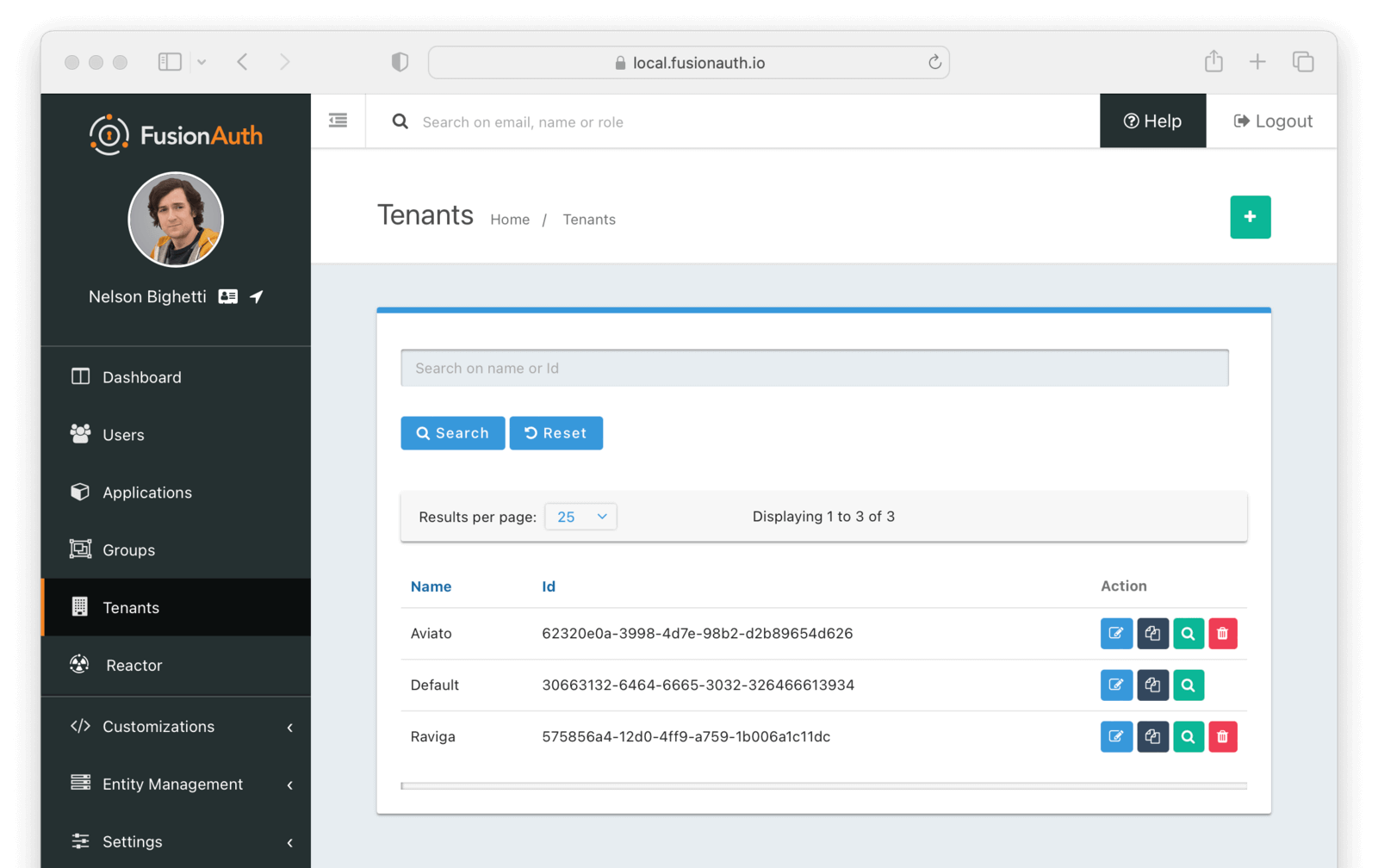Click the Raviga Id 575856a4-12d0-4ff9-a759-1b006a1c11dc
This screenshot has height=868, width=1378.
coord(686,737)
